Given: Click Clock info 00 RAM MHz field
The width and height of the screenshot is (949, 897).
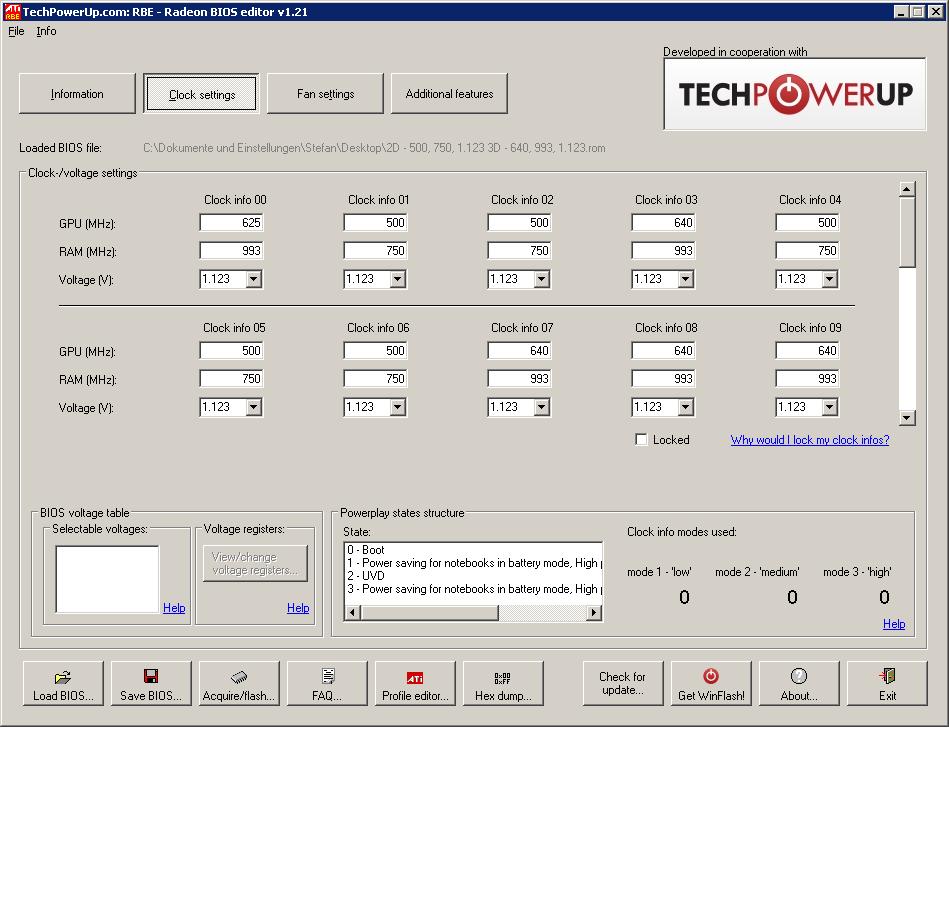Looking at the screenshot, I should (231, 251).
